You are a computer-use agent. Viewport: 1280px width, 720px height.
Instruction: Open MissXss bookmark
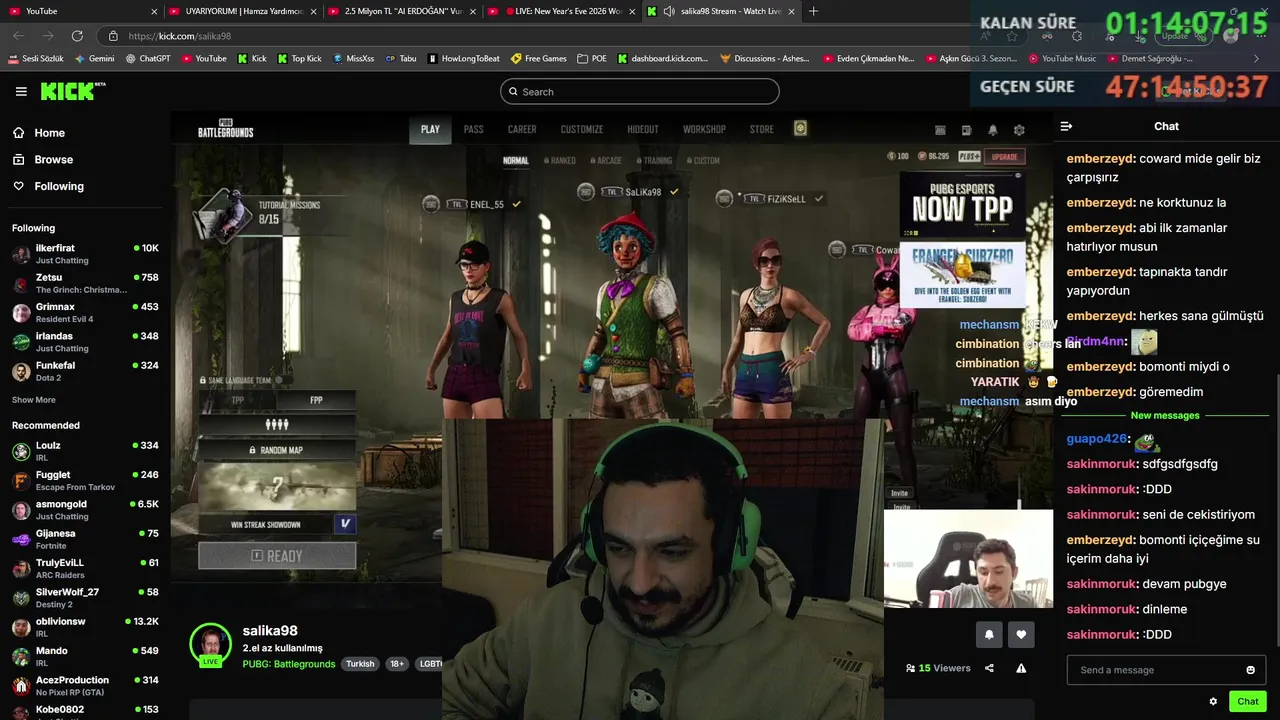click(x=353, y=59)
